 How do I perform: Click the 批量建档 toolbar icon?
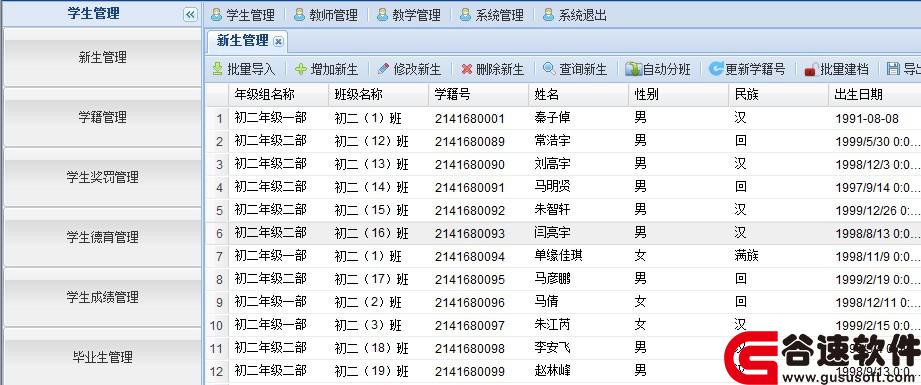coord(811,69)
